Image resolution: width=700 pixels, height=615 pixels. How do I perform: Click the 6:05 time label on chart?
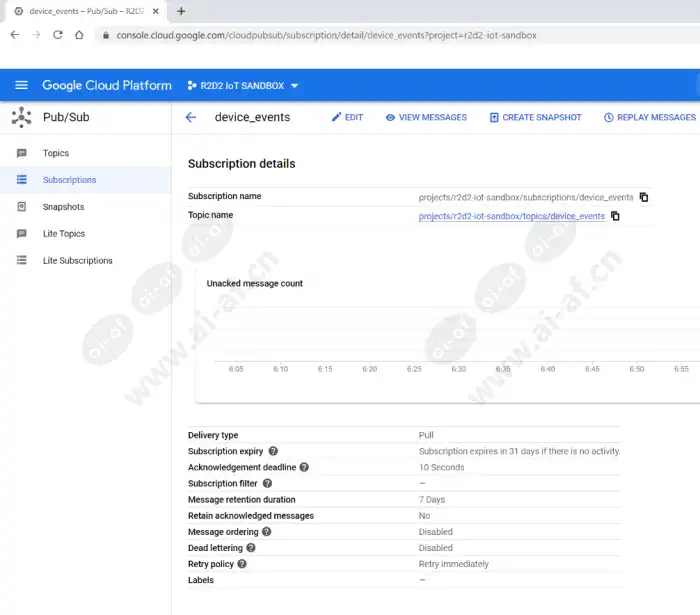click(x=236, y=369)
